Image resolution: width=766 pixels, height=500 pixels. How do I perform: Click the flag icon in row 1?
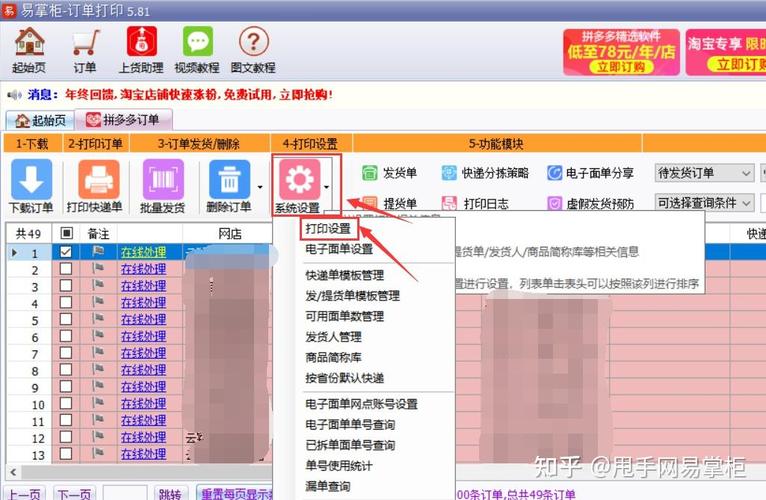click(98, 251)
